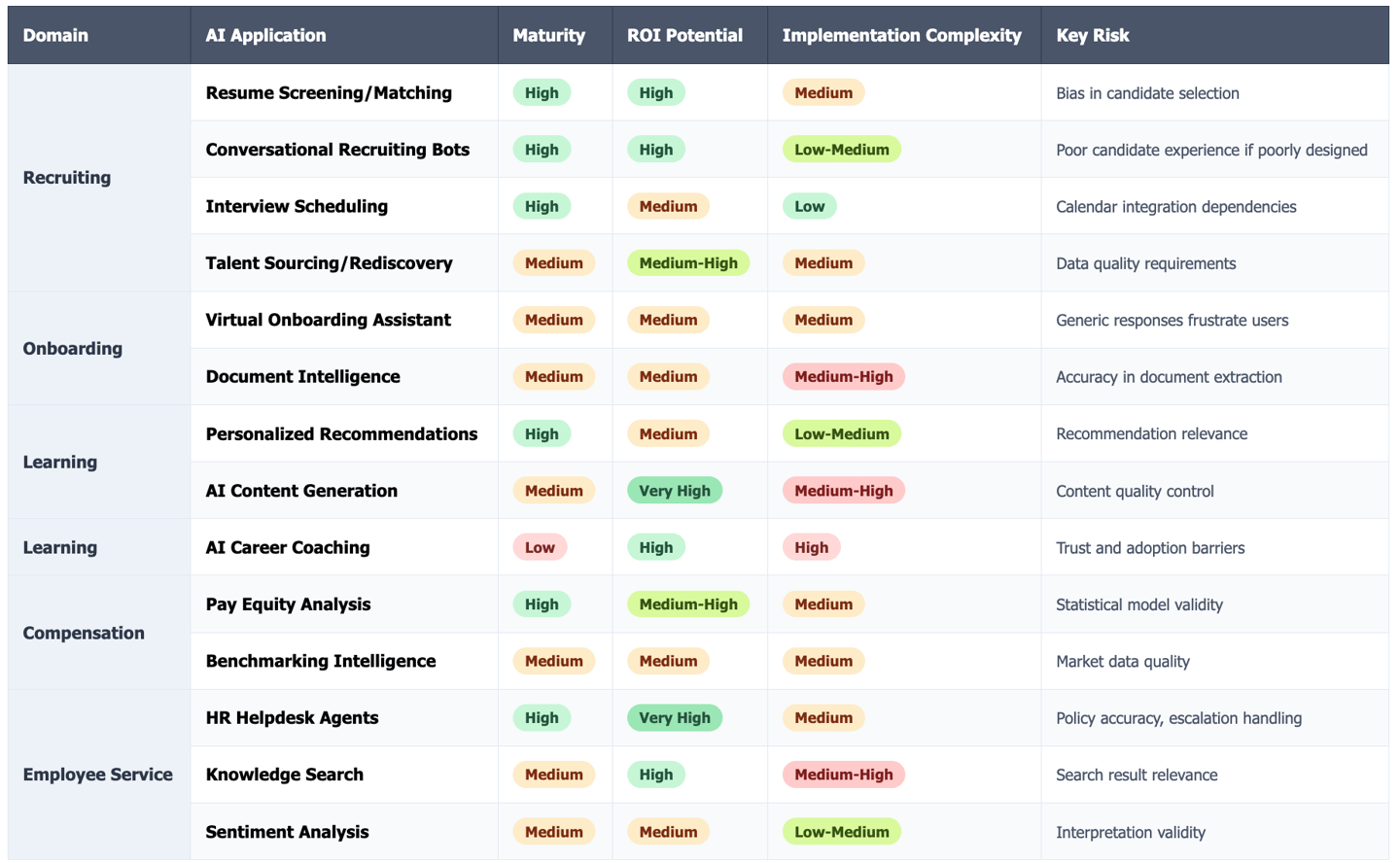The image size is (1400, 863).
Task: Select the Compensation domain cell
Action: coord(84,633)
